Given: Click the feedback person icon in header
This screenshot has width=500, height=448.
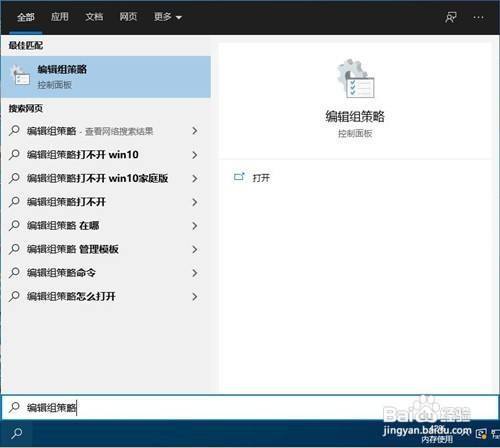Looking at the screenshot, I should pos(451,17).
